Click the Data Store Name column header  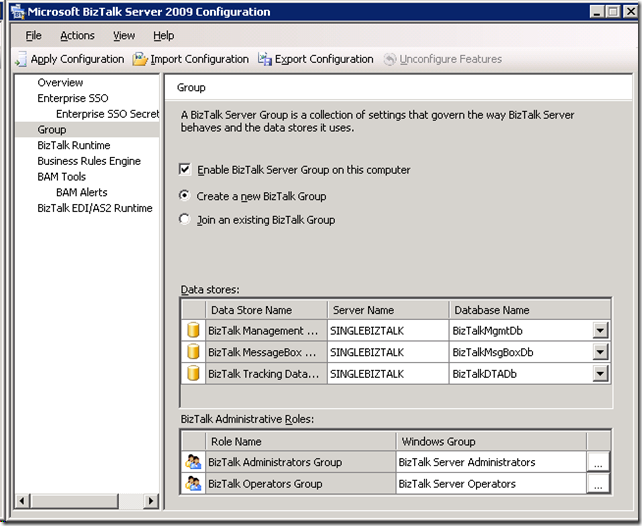pyautogui.click(x=266, y=310)
